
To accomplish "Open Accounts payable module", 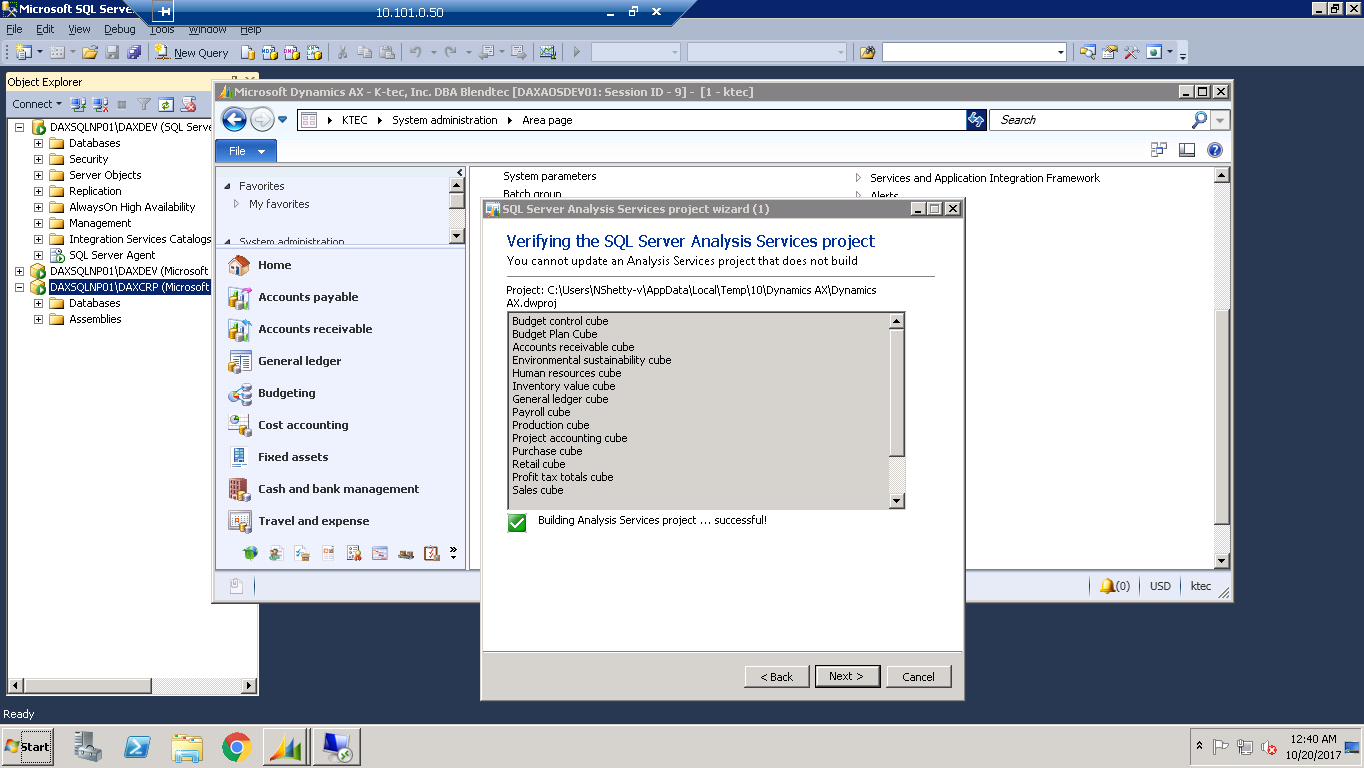I will click(x=308, y=297).
